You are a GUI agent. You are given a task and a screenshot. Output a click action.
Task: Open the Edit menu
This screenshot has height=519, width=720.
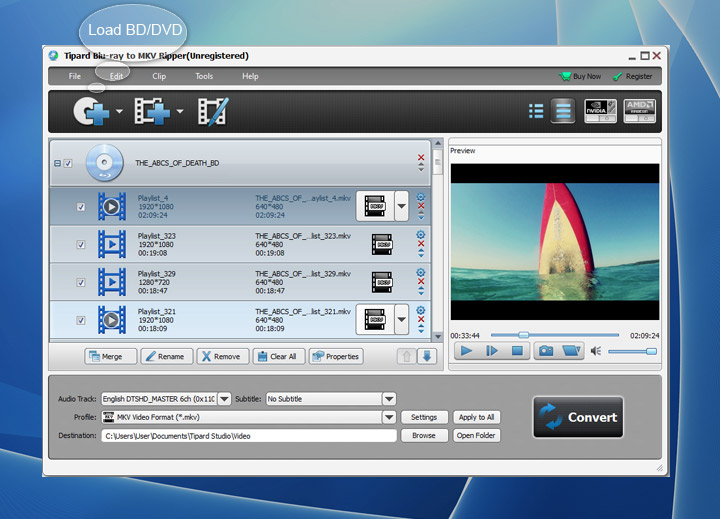[116, 76]
